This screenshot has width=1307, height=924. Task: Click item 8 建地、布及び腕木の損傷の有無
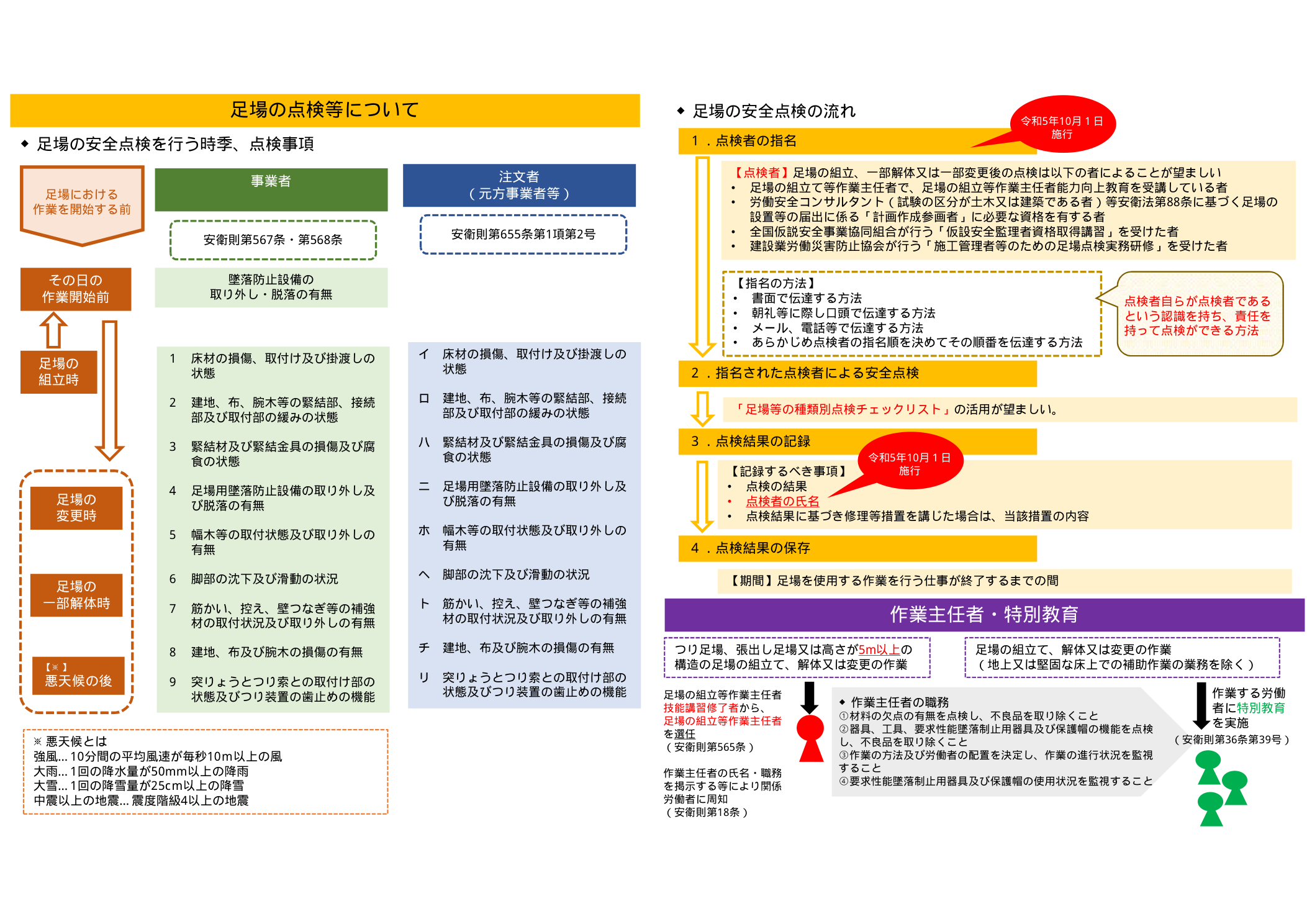tap(266, 652)
